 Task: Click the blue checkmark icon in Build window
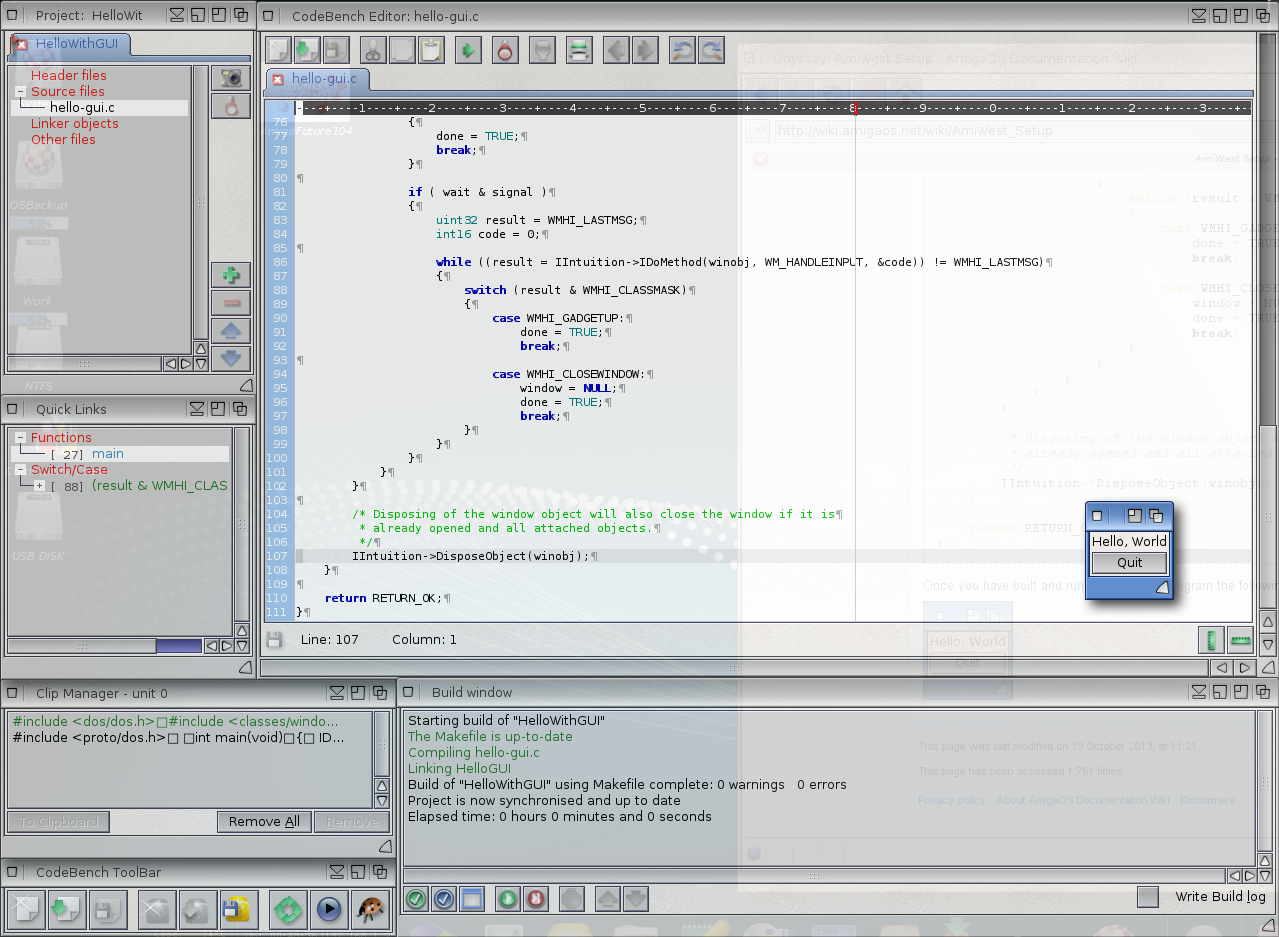tap(444, 899)
